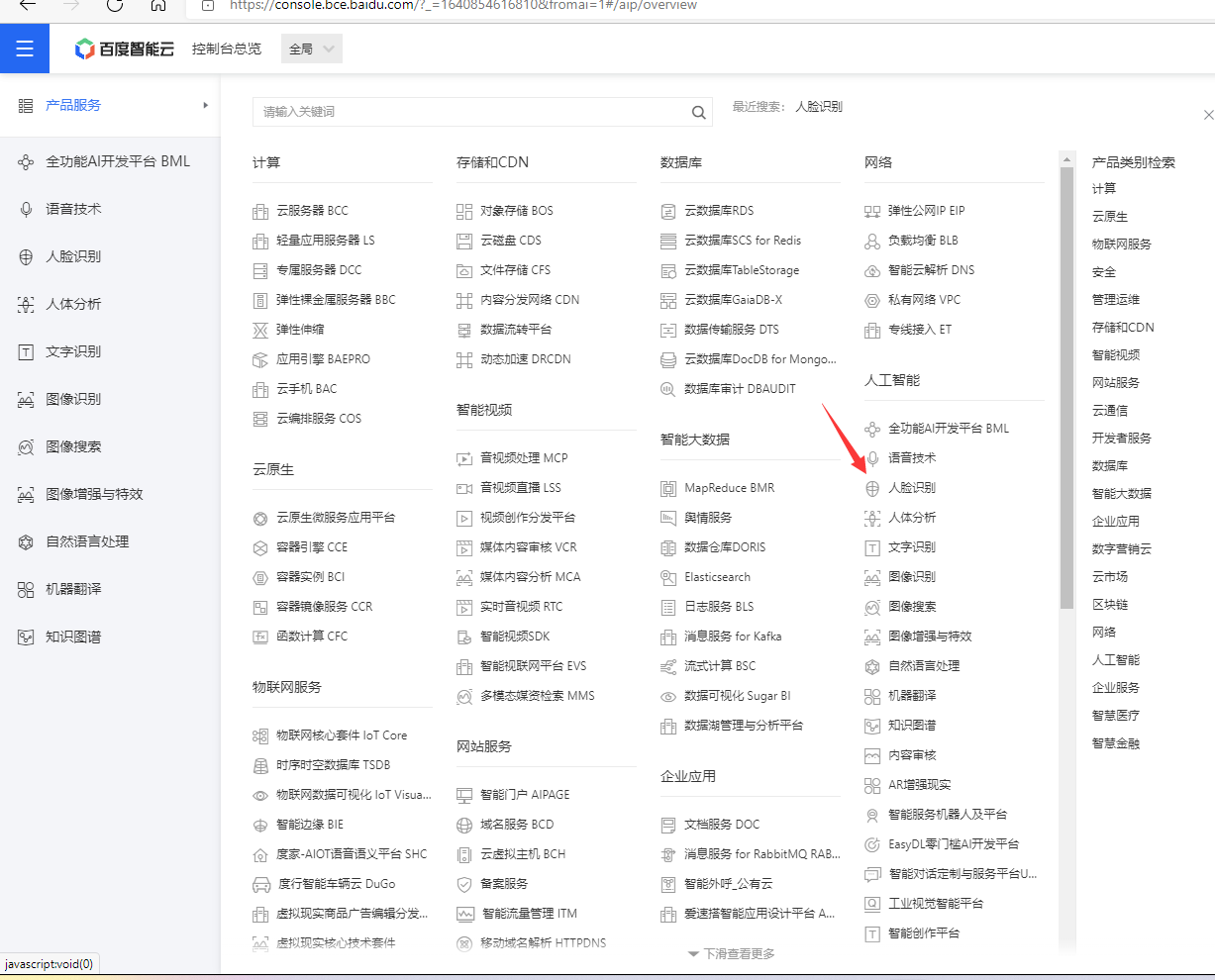Open 域名服务 BCD link
Image resolution: width=1215 pixels, height=980 pixels.
(517, 825)
